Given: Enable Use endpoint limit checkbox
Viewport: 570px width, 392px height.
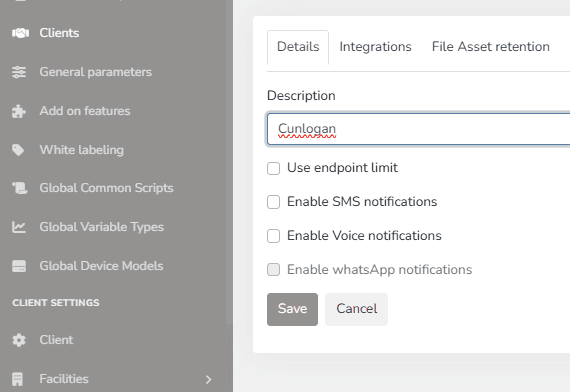Looking at the screenshot, I should (273, 168).
